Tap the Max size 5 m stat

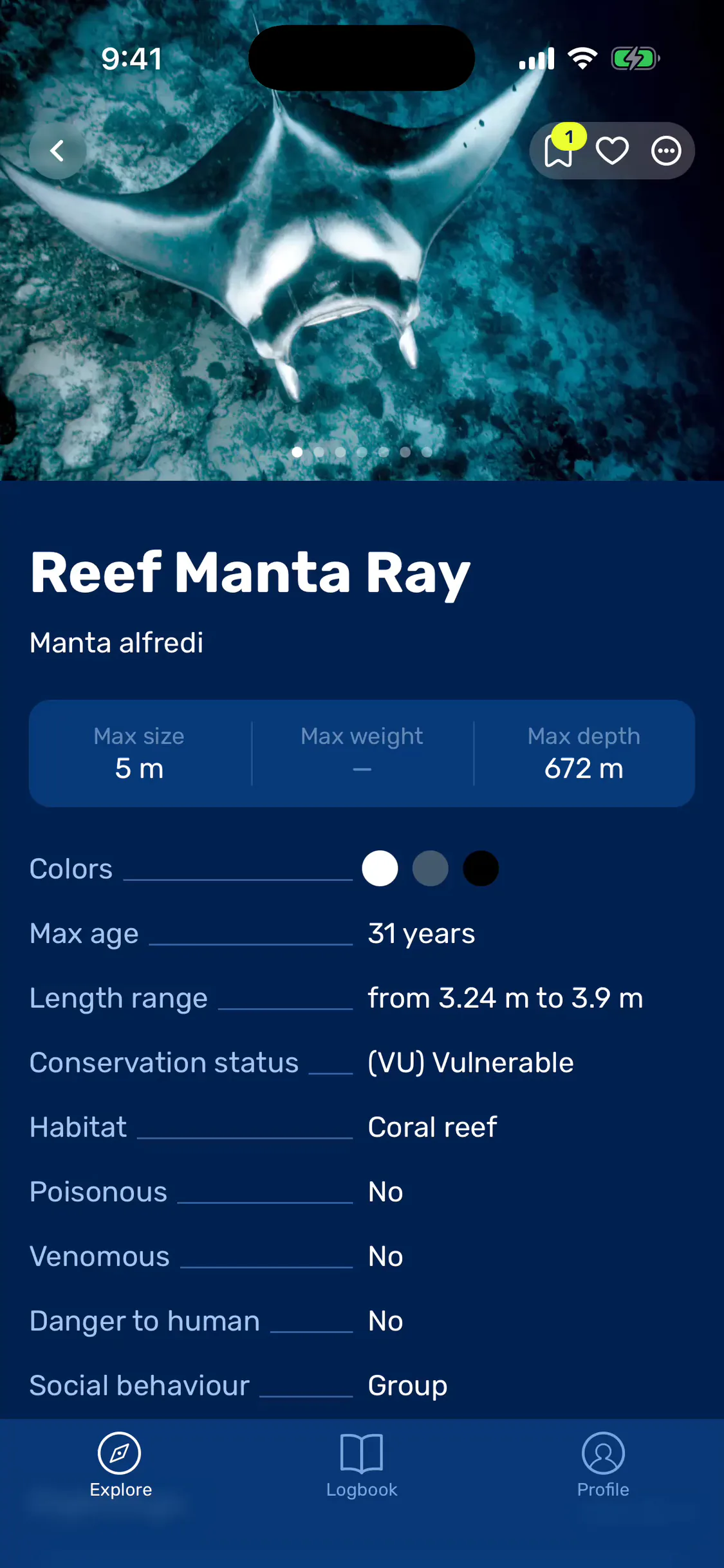(139, 753)
